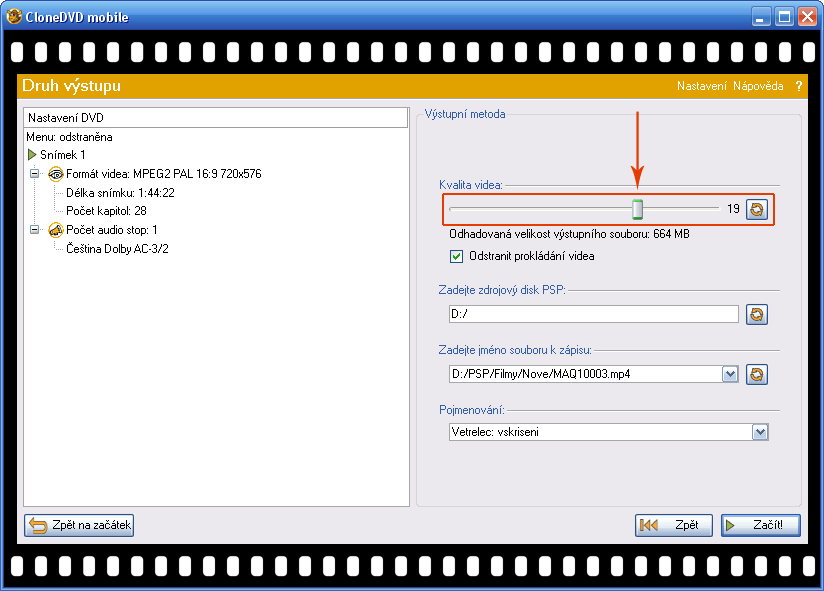Screen dimensions: 824x591
Task: Click the audio icon beside Počet audio stop
Action: coord(56,230)
